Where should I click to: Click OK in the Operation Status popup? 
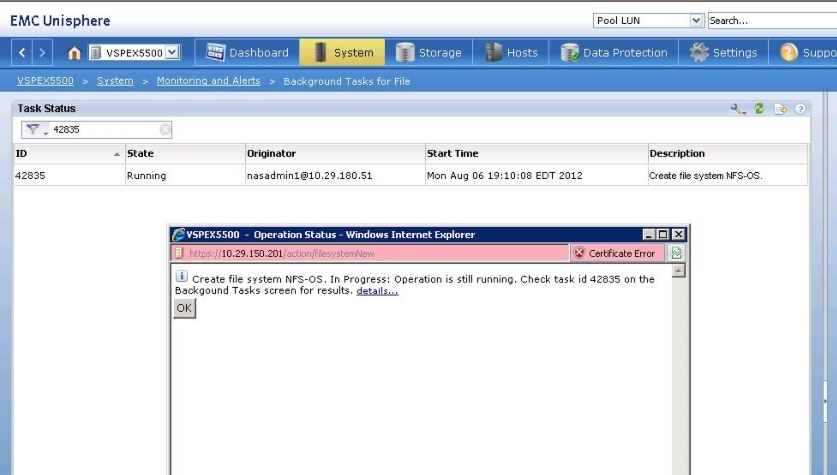(x=184, y=308)
